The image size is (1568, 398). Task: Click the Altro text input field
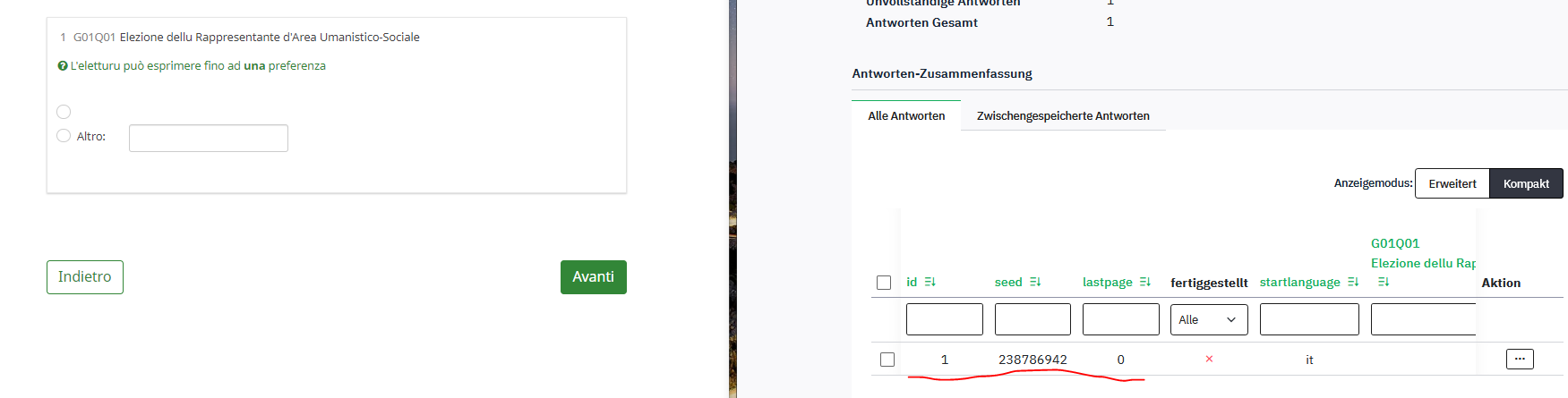point(209,138)
